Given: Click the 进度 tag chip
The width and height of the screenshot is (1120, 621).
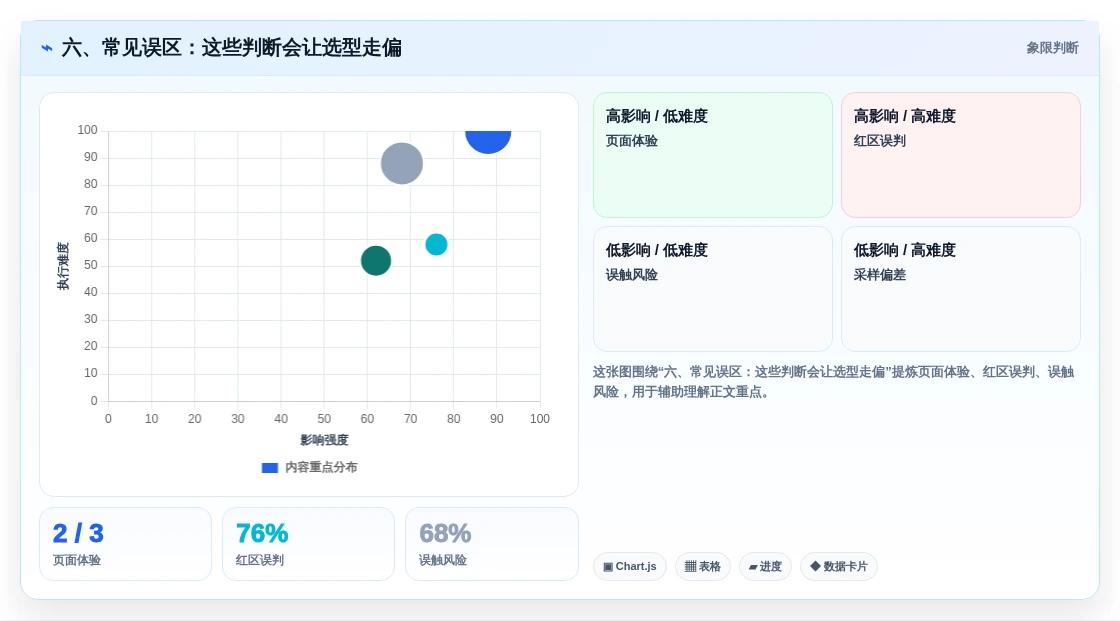Looking at the screenshot, I should [x=765, y=567].
